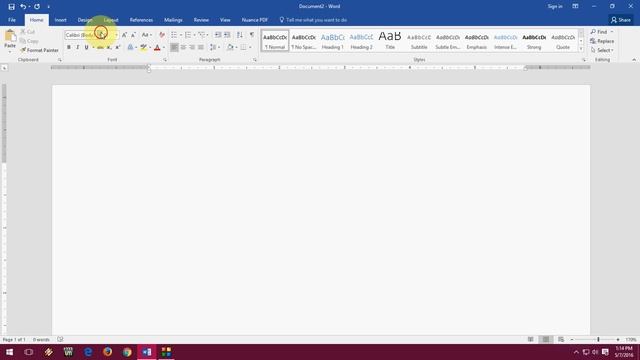Center-align the paragraph
Image resolution: width=640 pixels, height=360 pixels.
coord(183,47)
